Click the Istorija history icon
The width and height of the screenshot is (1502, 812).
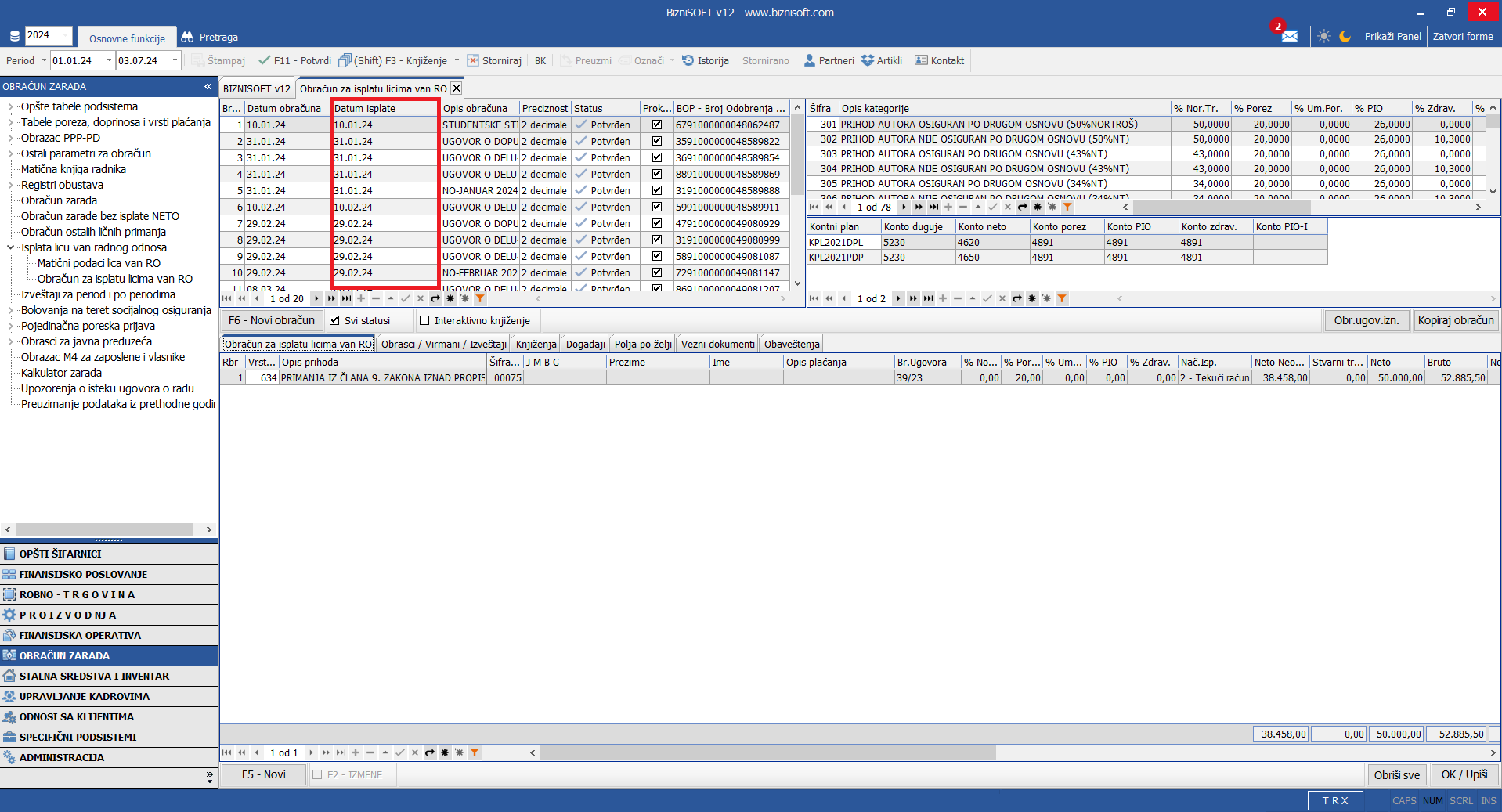click(x=688, y=60)
